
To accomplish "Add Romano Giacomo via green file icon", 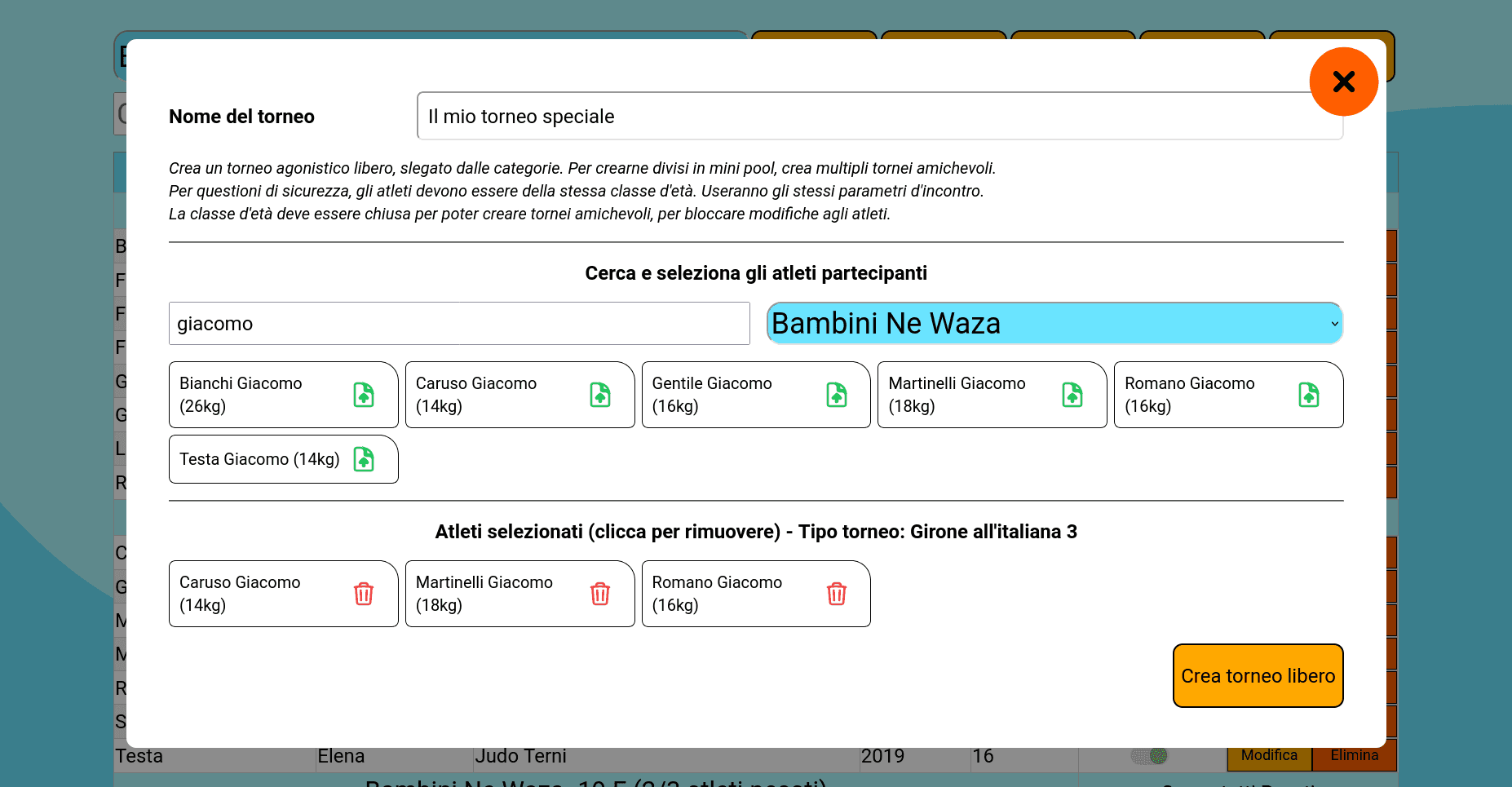I will pyautogui.click(x=1309, y=395).
